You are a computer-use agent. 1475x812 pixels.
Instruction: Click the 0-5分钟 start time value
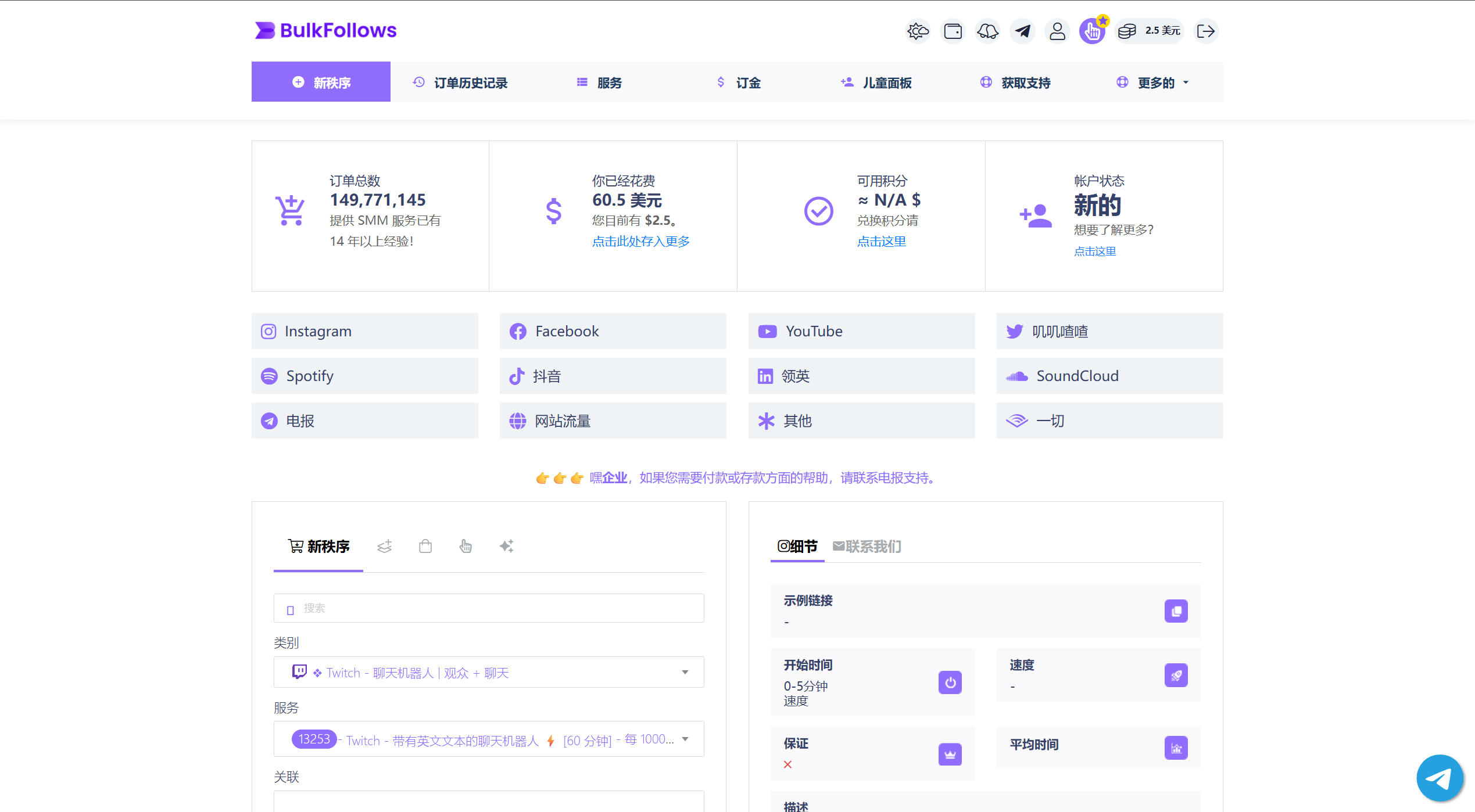point(805,687)
